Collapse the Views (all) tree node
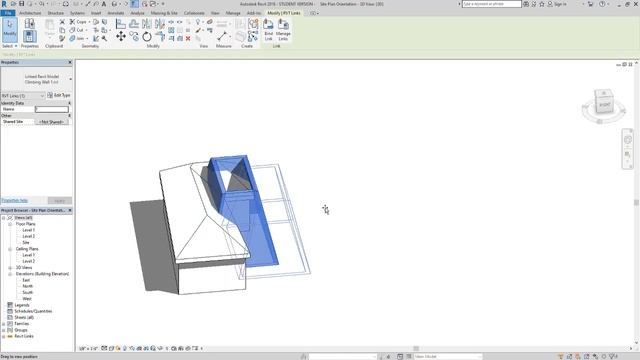 [x=4, y=218]
